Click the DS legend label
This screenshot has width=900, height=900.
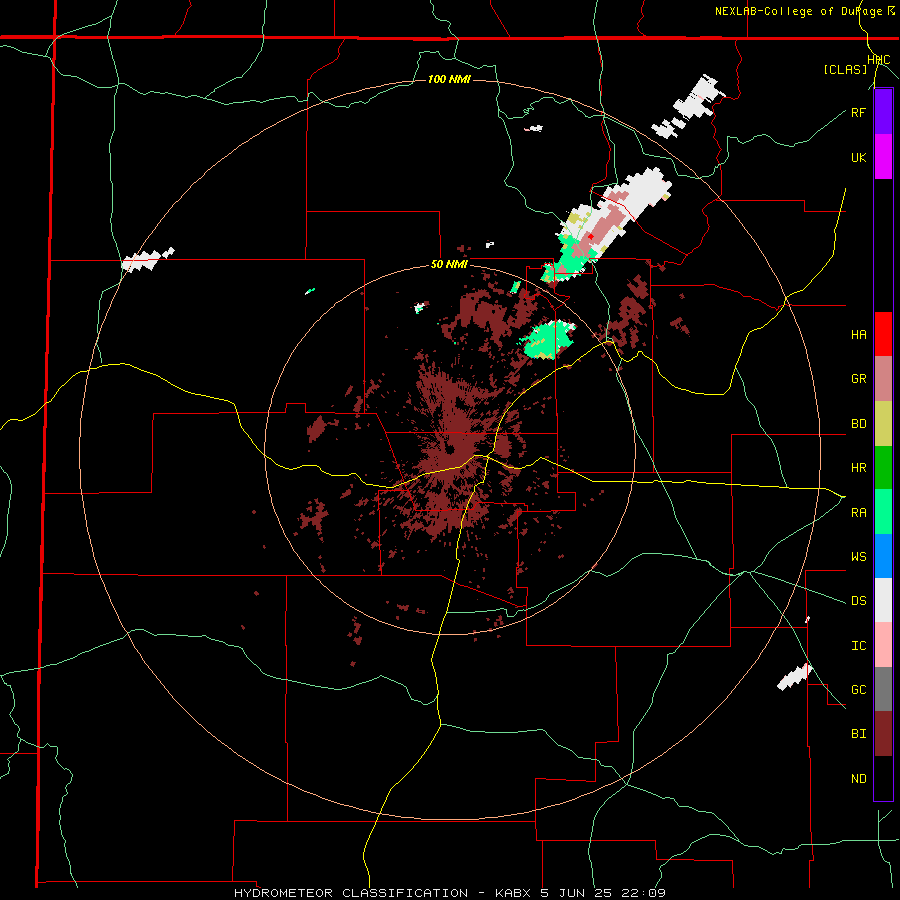(858, 601)
